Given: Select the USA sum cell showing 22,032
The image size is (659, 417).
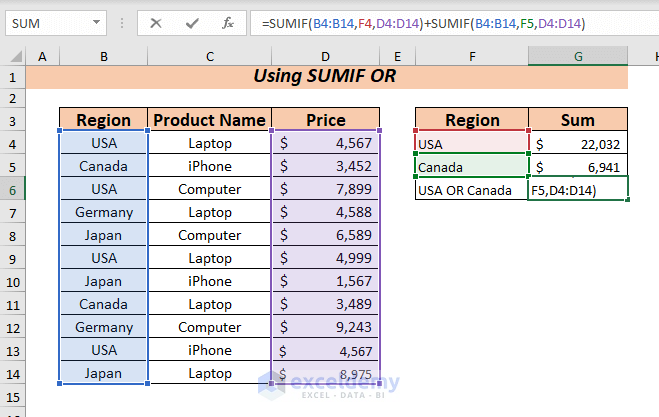Looking at the screenshot, I should 578,144.
